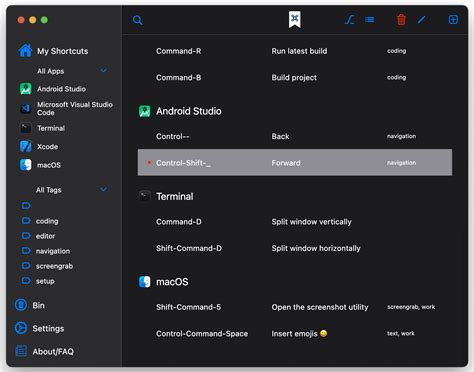Click the search magnifier icon
Image resolution: width=474 pixels, height=372 pixels.
(137, 20)
